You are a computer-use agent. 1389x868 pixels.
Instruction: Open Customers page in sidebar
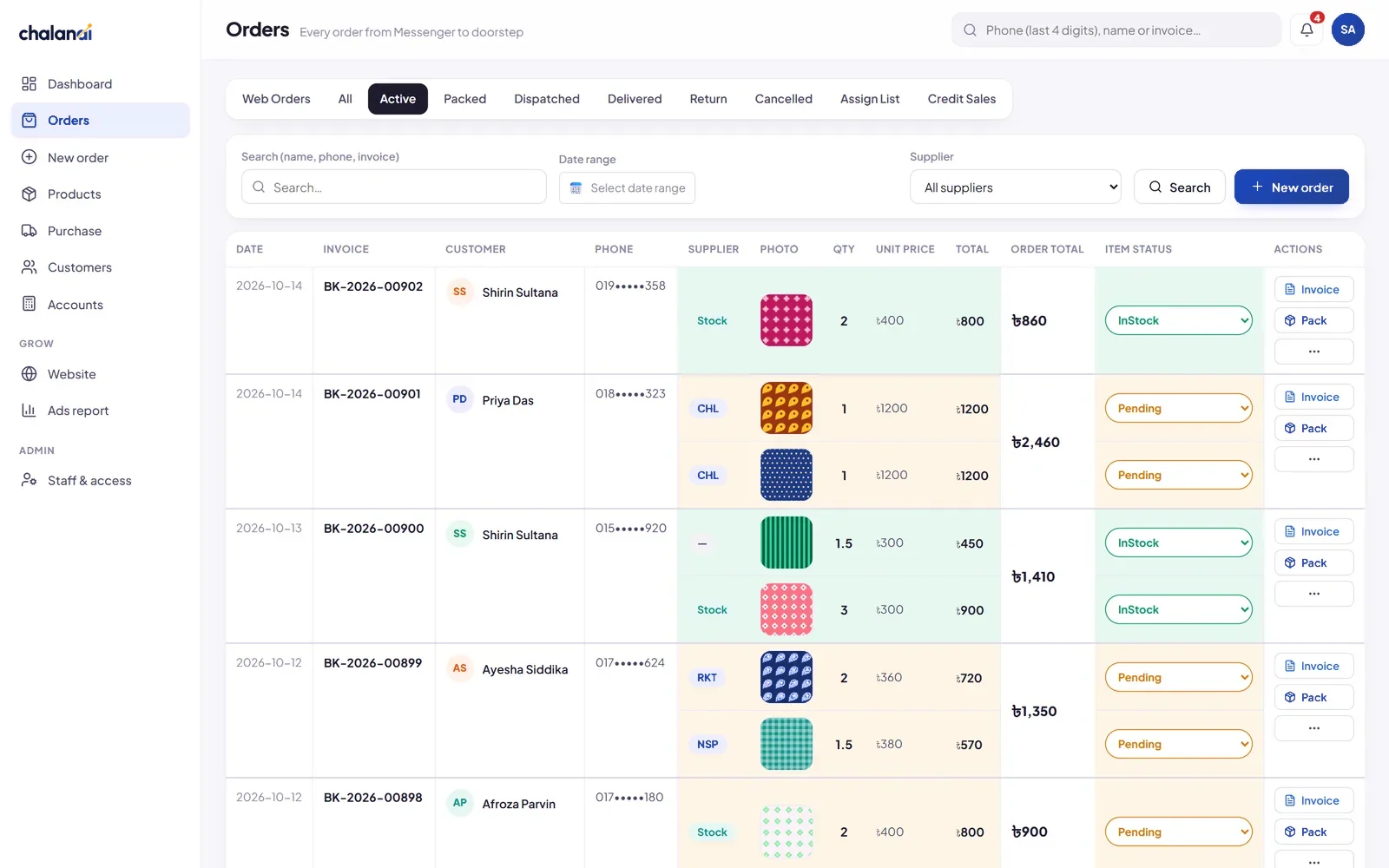(100, 267)
